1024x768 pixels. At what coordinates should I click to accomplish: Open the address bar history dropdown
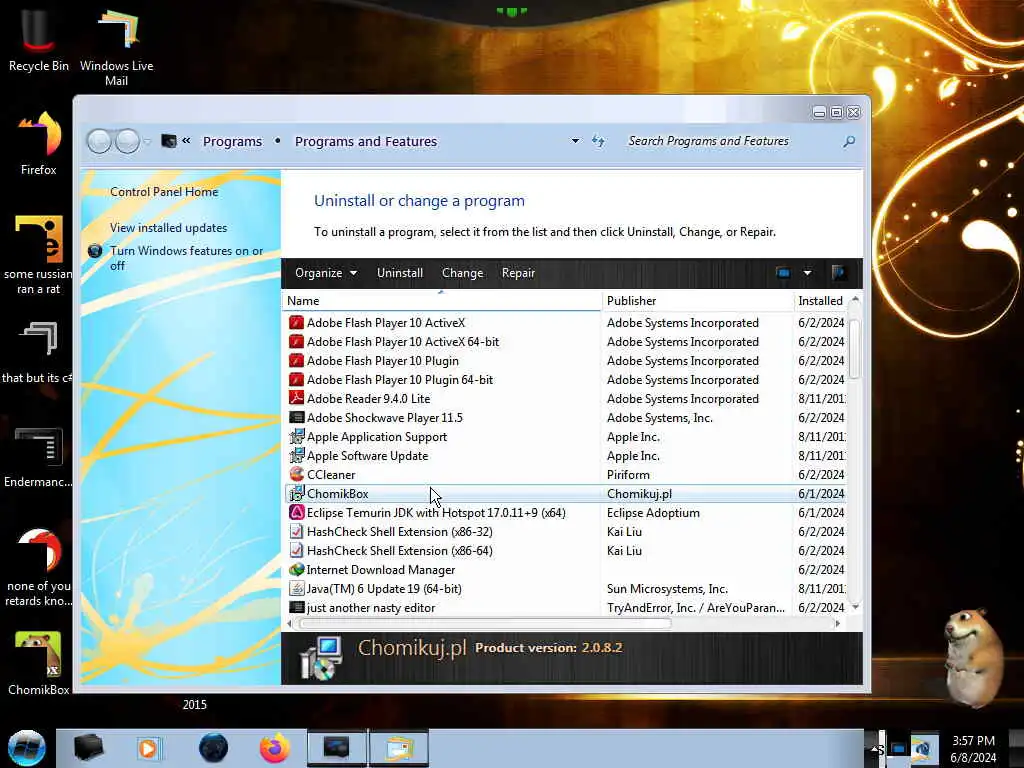click(575, 141)
